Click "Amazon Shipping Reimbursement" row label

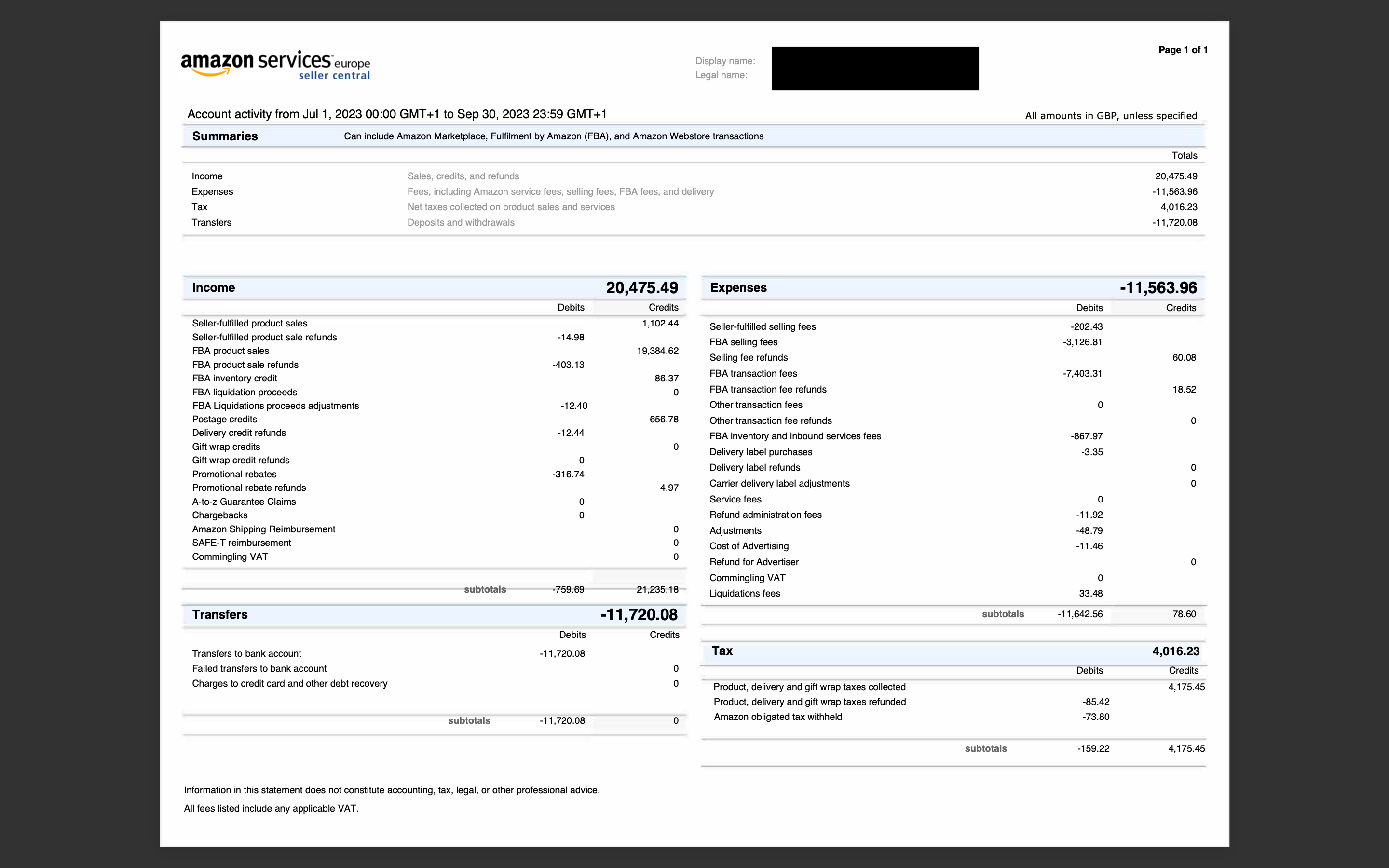(263, 529)
